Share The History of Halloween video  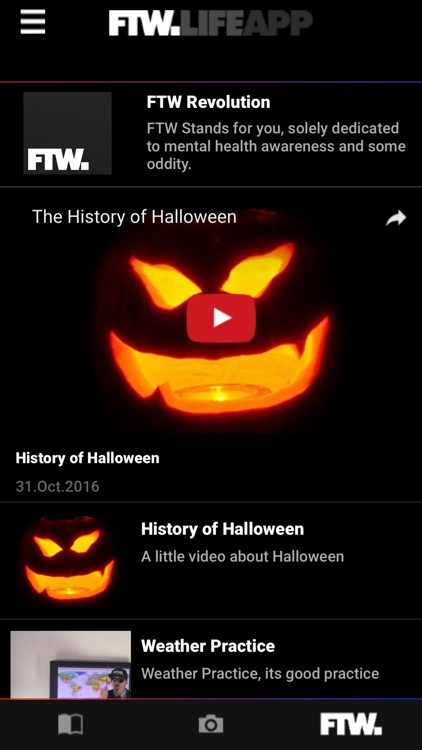coord(396,218)
